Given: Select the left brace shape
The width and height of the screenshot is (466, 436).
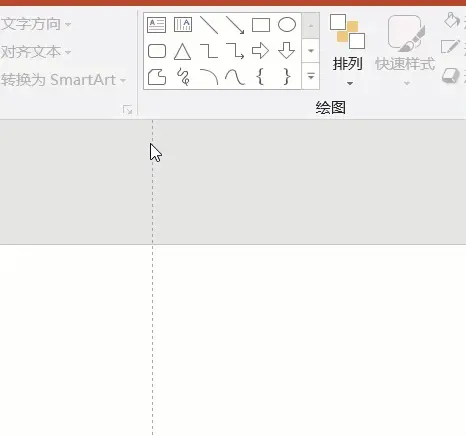Looking at the screenshot, I should [261, 77].
